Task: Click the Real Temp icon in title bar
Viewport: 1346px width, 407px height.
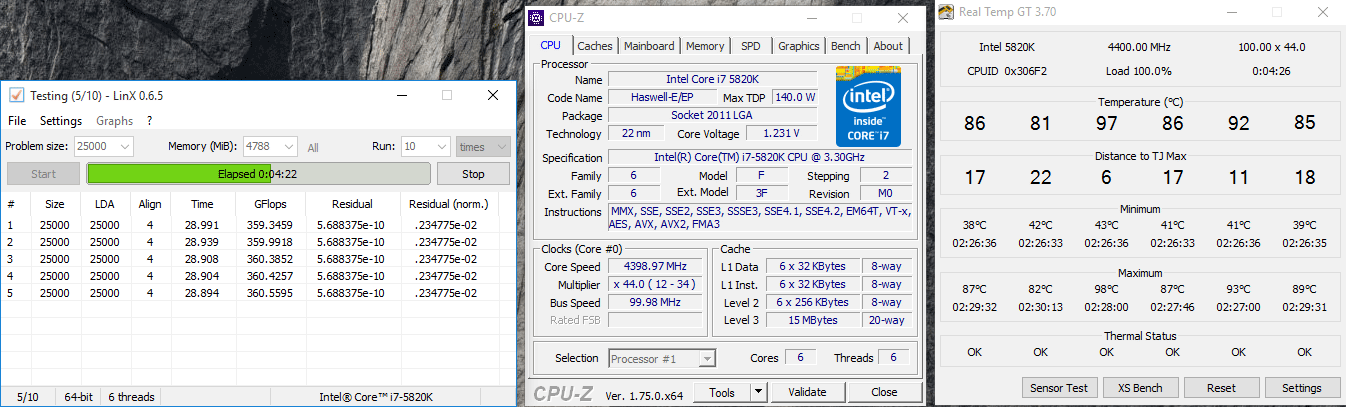Action: (x=946, y=12)
